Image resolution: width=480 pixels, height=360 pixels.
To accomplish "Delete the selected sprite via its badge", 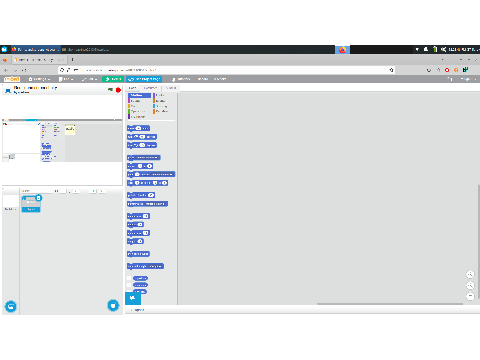I will (39, 198).
